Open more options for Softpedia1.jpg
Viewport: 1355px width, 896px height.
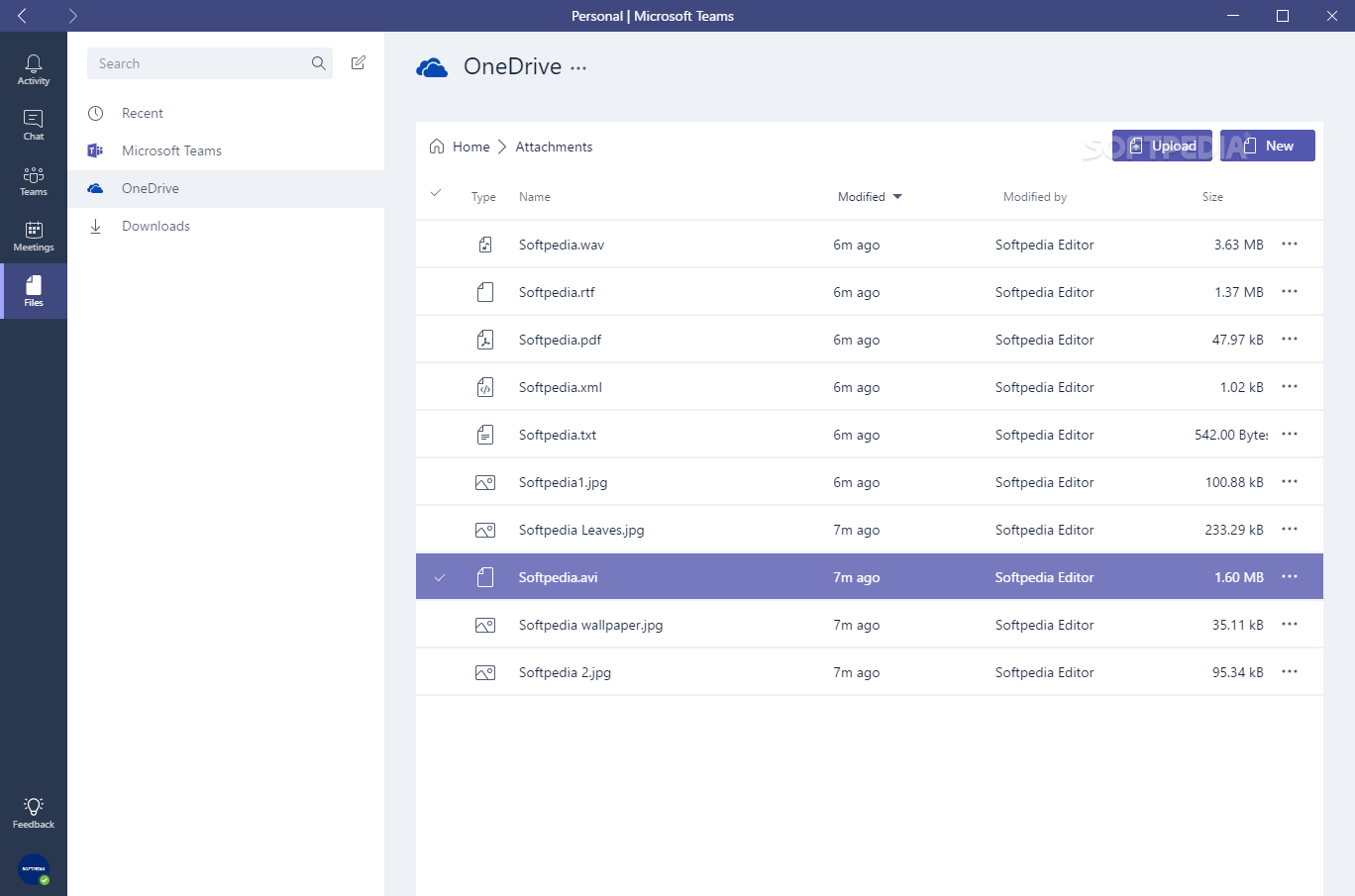(x=1290, y=481)
